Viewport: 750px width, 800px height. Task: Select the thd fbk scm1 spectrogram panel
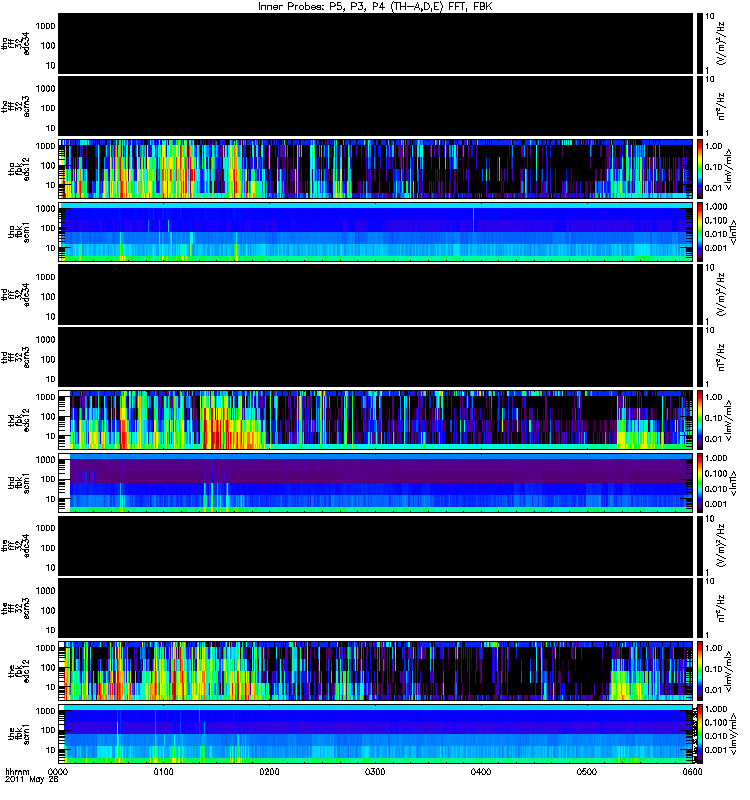click(376, 483)
